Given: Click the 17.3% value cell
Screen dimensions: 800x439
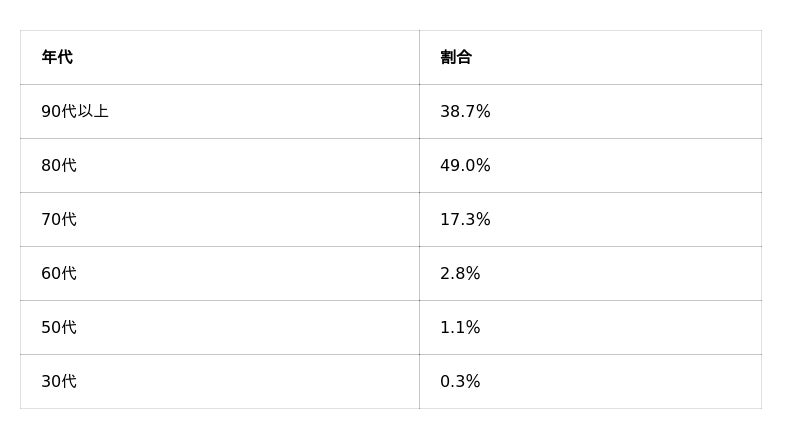Looking at the screenshot, I should (x=465, y=220).
